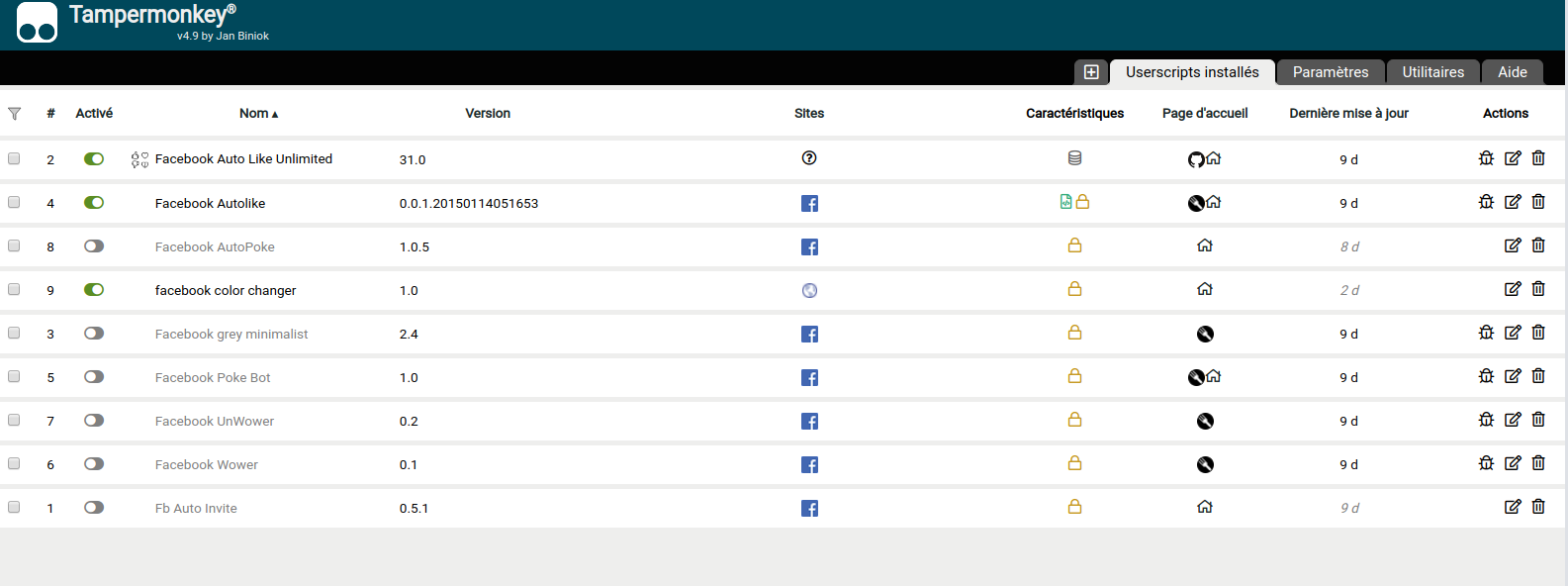
Task: Delete the Fb Auto Invite script
Action: coord(1538,507)
